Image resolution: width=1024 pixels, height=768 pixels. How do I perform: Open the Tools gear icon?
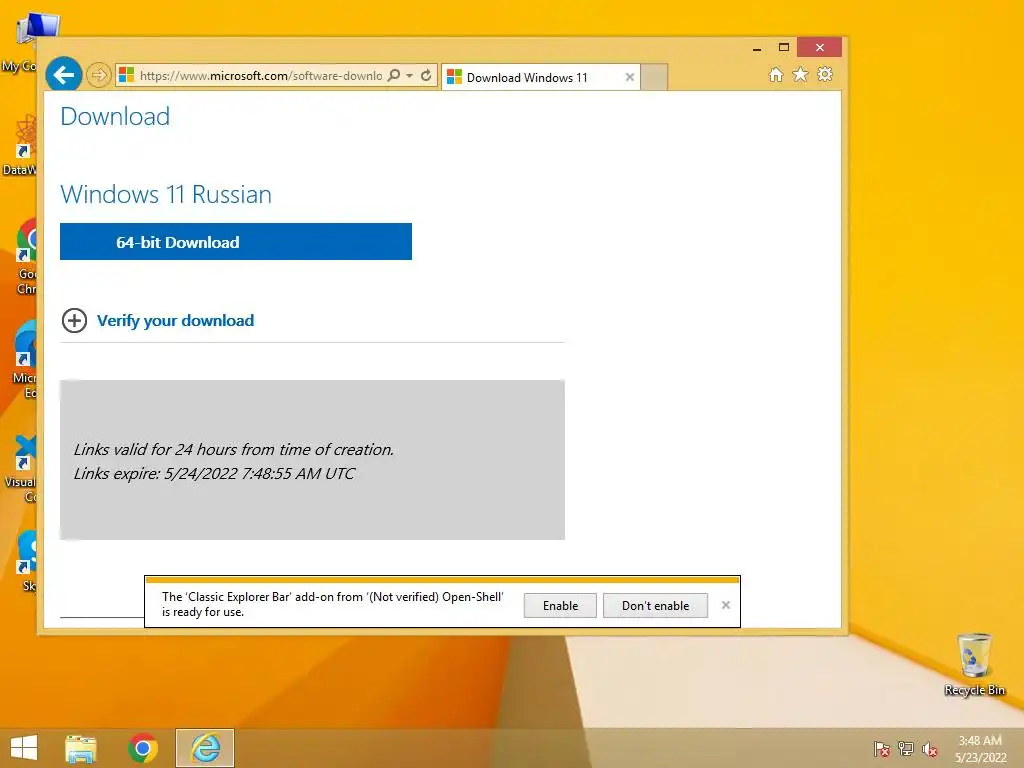[x=825, y=74]
